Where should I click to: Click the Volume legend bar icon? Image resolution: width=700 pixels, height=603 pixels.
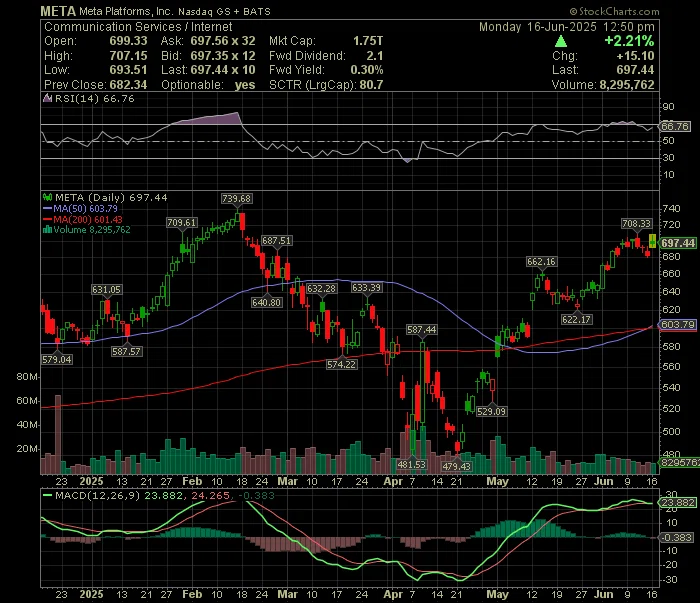(47, 230)
